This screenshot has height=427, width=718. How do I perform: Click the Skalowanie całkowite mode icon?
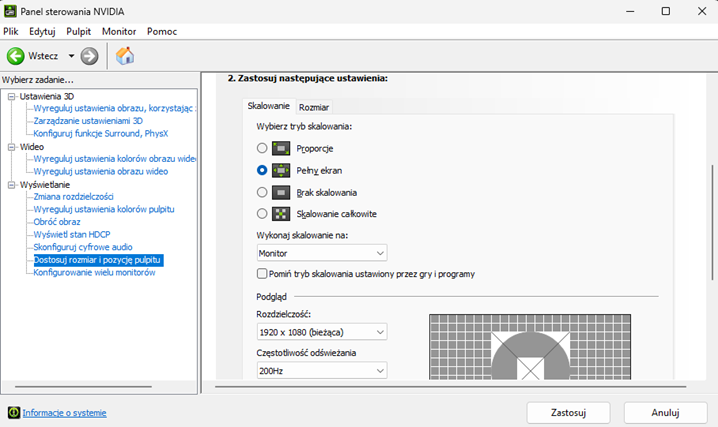(x=281, y=214)
